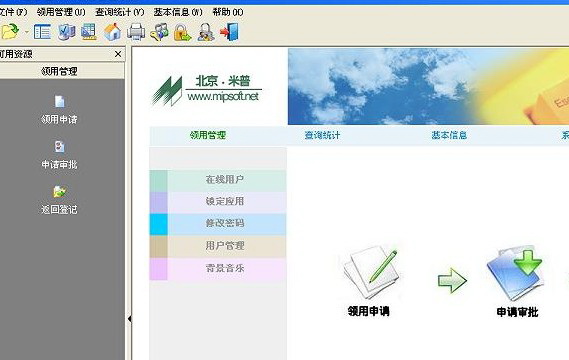This screenshot has height=360, width=569.
Task: Select 修改密码 in the side menu
Action: (x=218, y=224)
